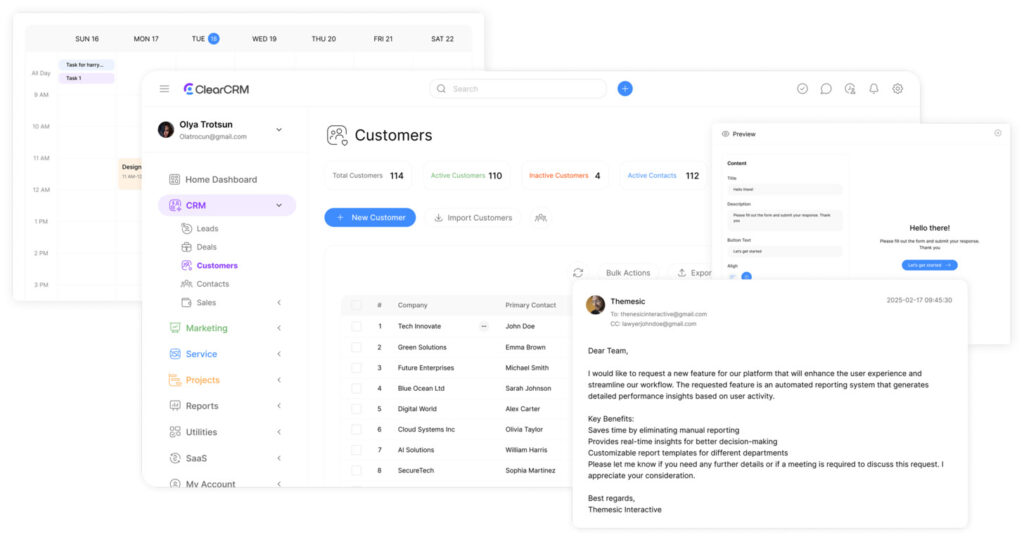
Task: Open the chat messages icon
Action: [x=826, y=89]
